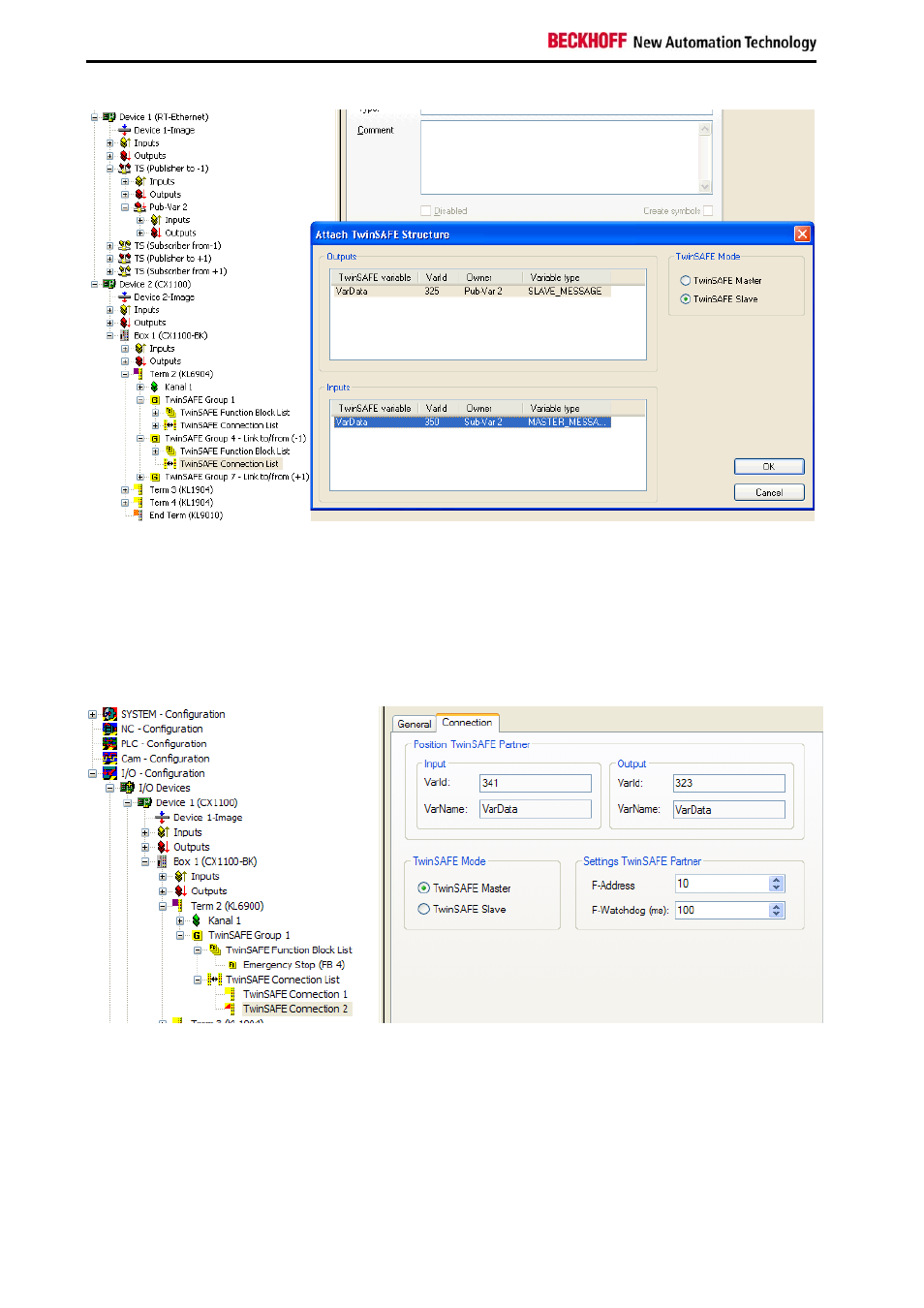
Task: Select the TwinSAFE Connection 2 tree item
Action: 295,1009
